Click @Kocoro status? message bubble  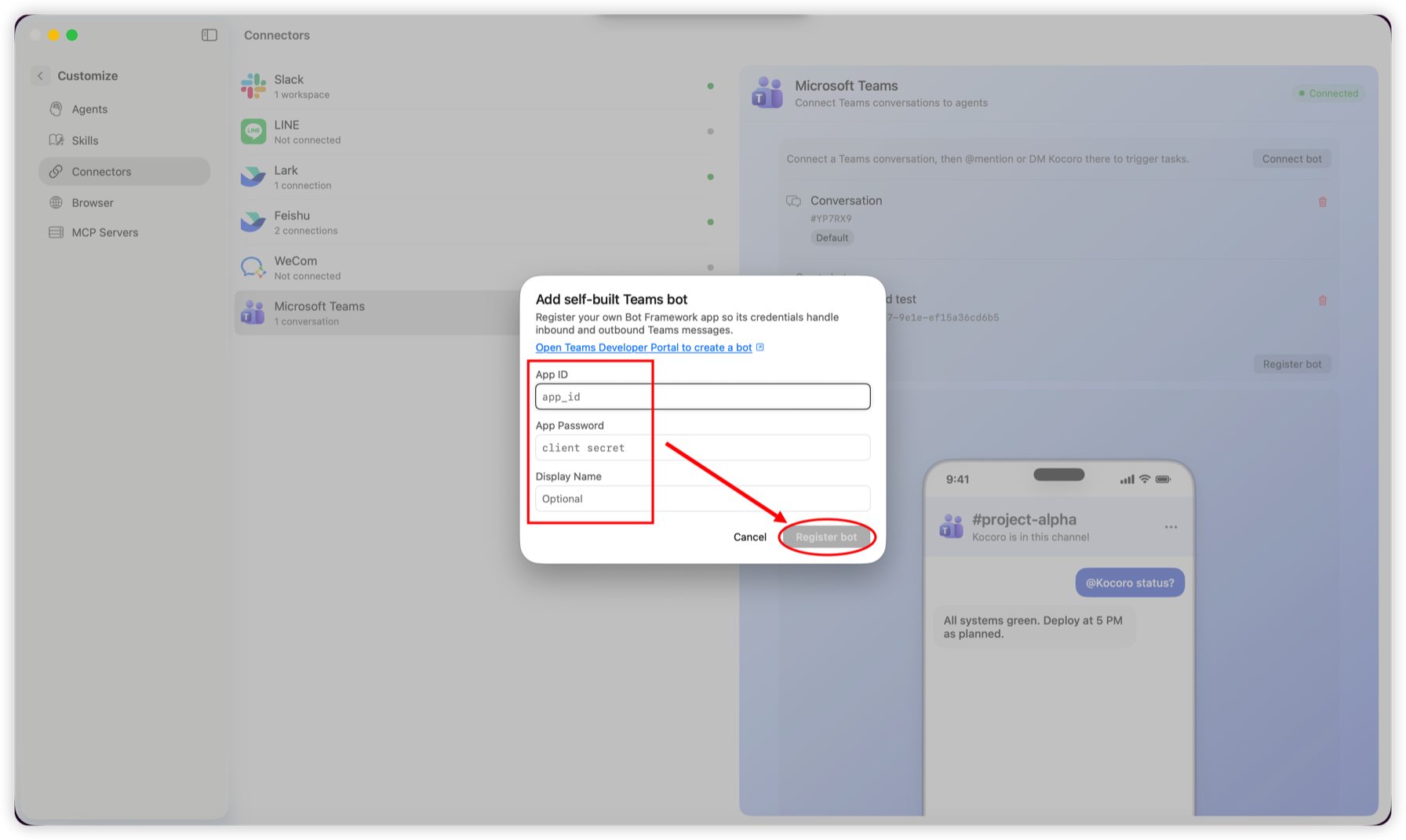1129,583
